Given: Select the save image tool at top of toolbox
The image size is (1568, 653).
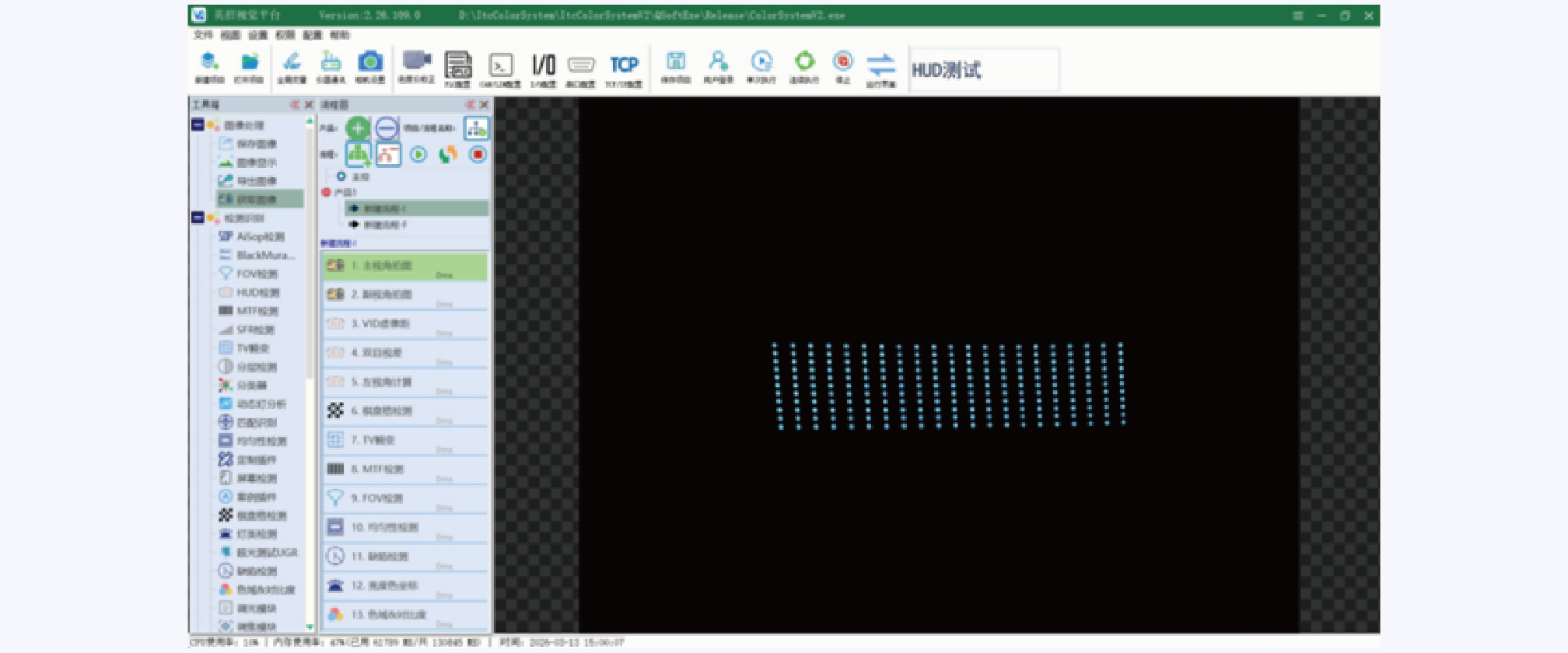Looking at the screenshot, I should [247, 144].
